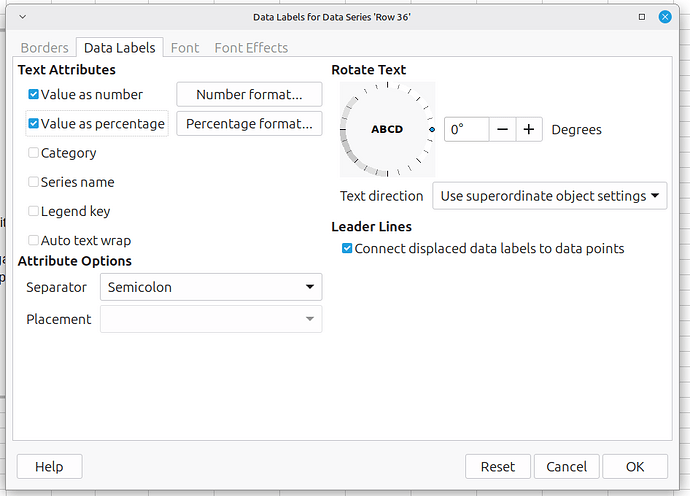
Task: Close the Data Labels dialog
Action: click(665, 16)
